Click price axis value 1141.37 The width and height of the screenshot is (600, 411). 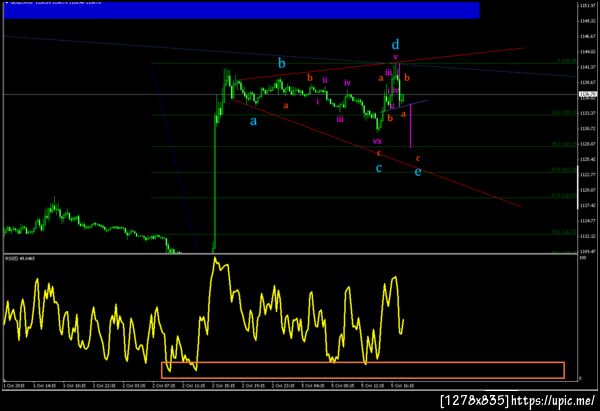pos(587,67)
